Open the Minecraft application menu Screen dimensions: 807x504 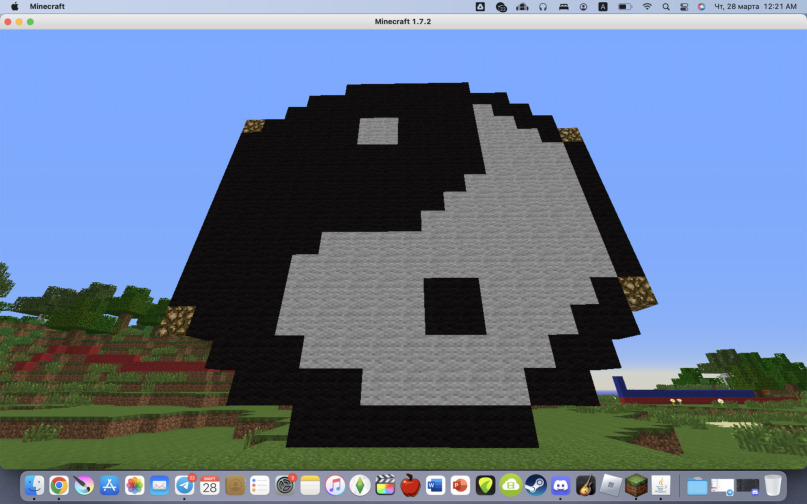pos(47,7)
